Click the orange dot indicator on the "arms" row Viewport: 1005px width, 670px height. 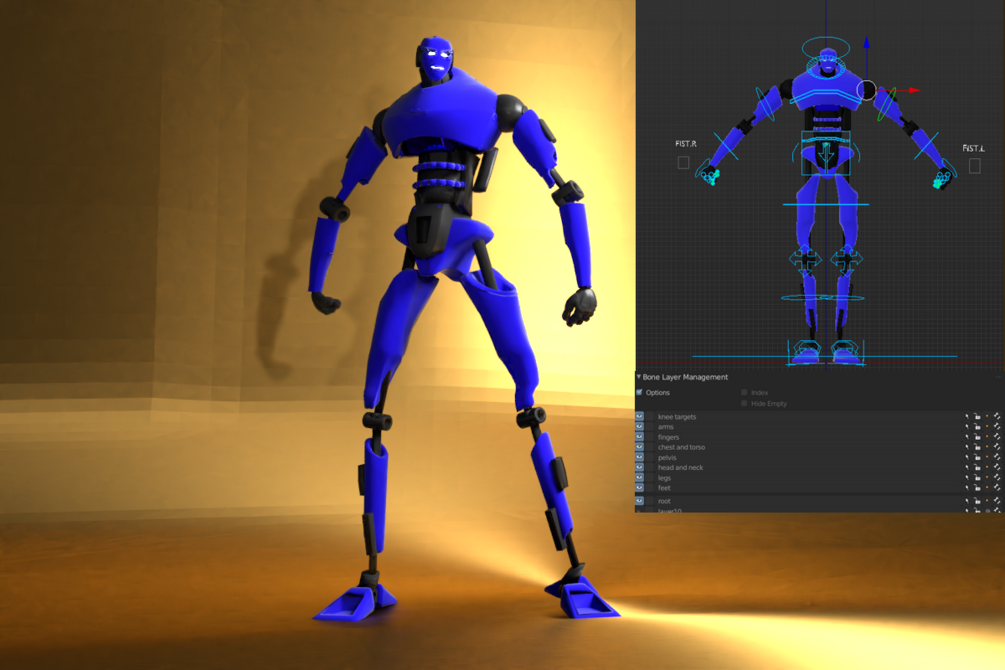[987, 427]
